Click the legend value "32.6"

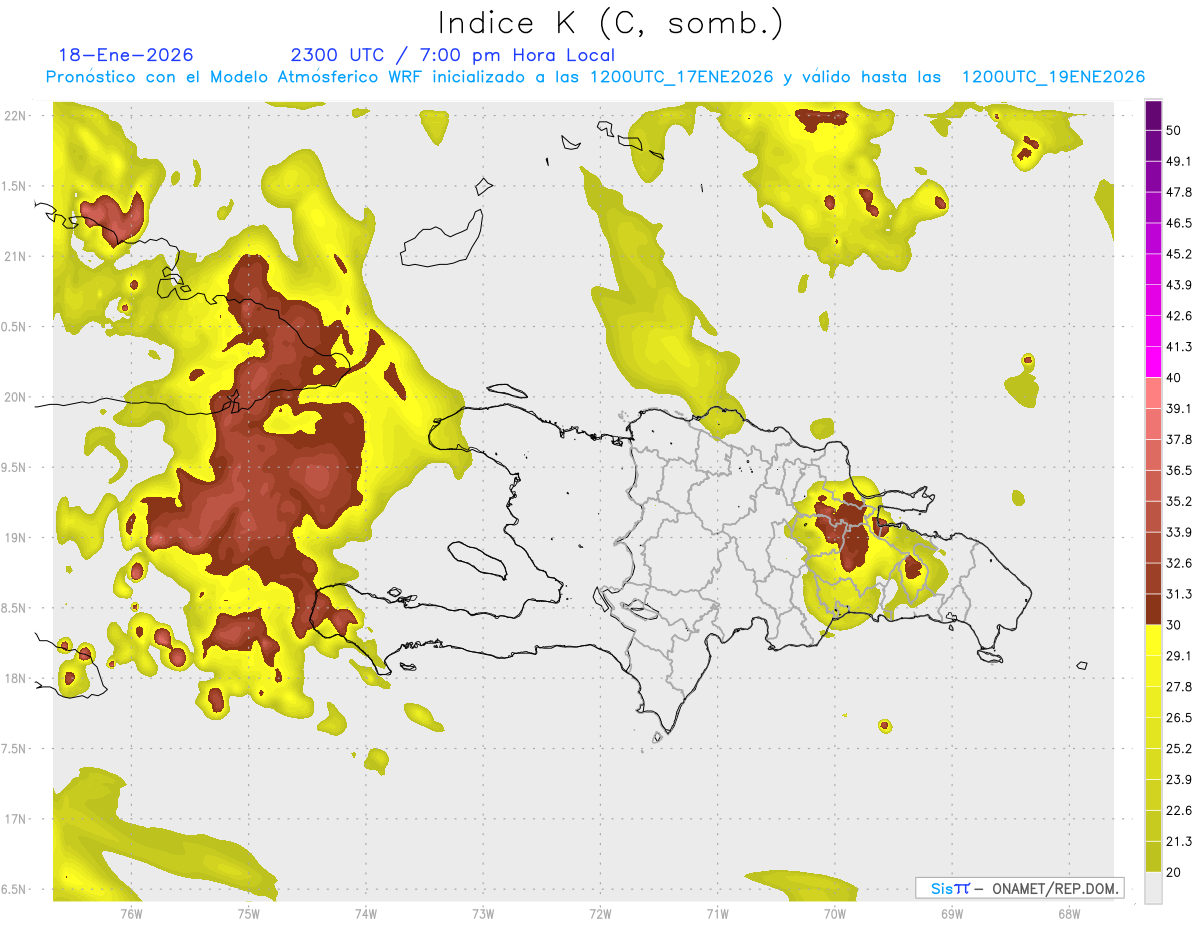1179,564
